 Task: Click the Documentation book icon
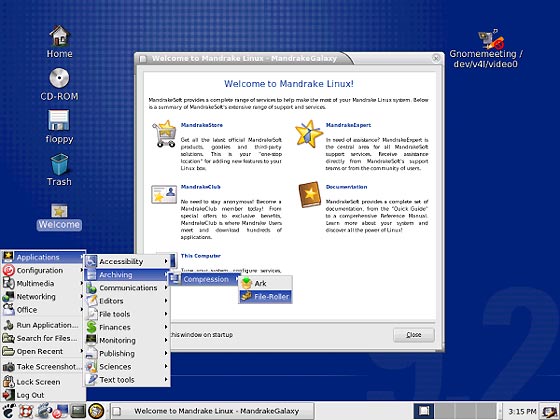(x=310, y=195)
